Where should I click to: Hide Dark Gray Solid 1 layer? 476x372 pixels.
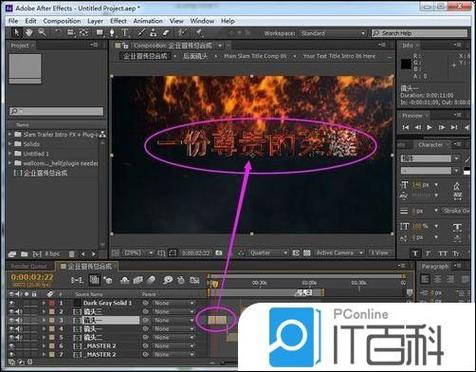12,303
